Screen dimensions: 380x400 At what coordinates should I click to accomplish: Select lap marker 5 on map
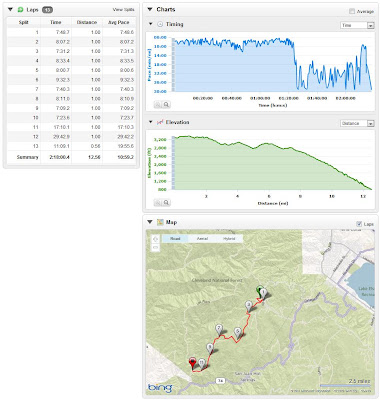(x=238, y=333)
